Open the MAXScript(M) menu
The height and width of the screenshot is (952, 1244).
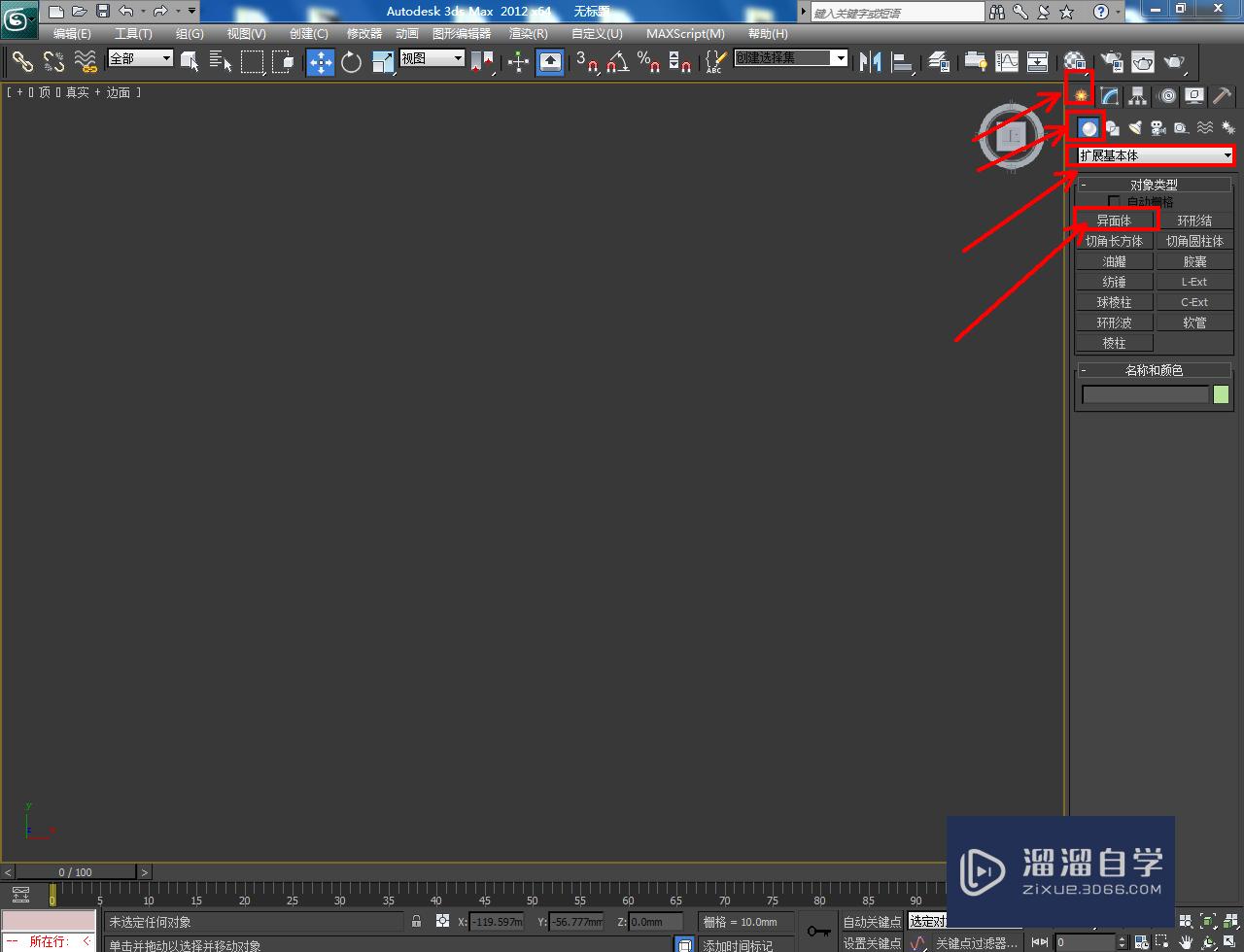[685, 33]
